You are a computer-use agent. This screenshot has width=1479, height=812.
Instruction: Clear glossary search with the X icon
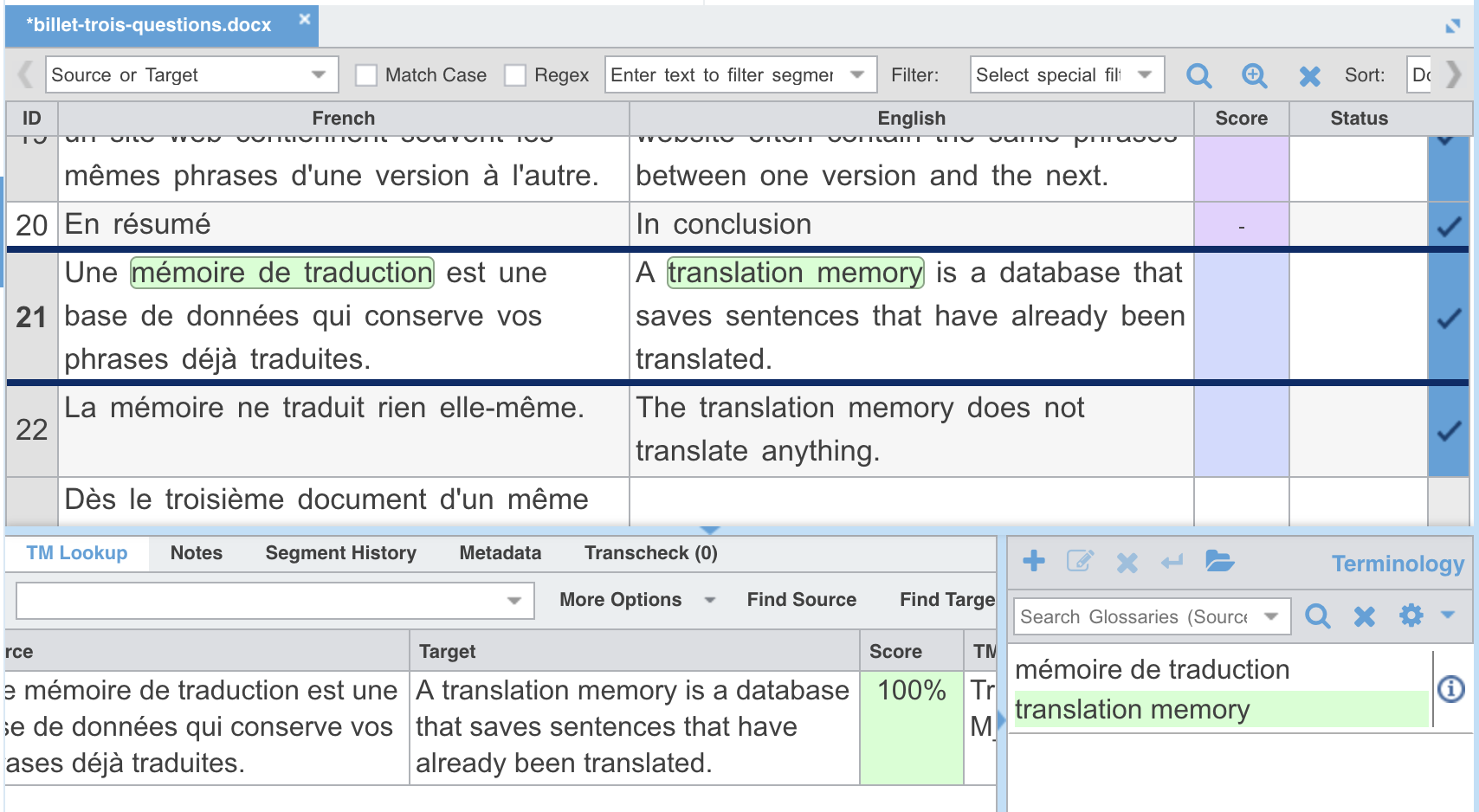click(1365, 616)
